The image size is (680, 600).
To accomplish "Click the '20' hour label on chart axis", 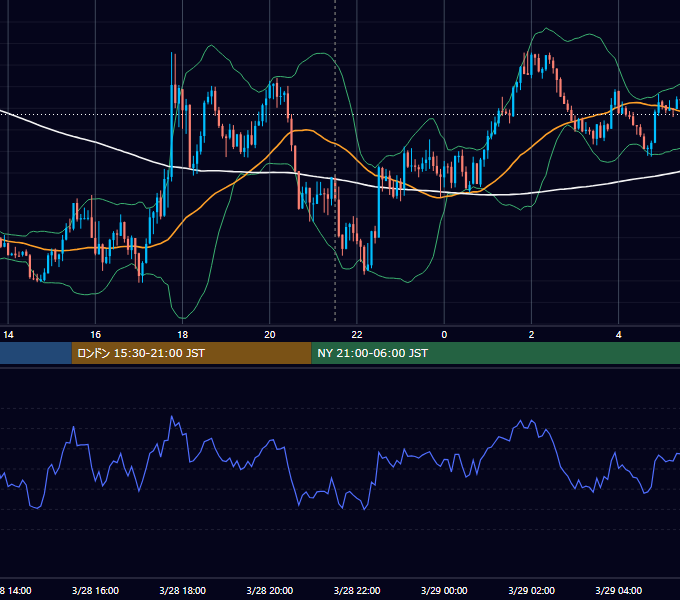I will [270, 335].
